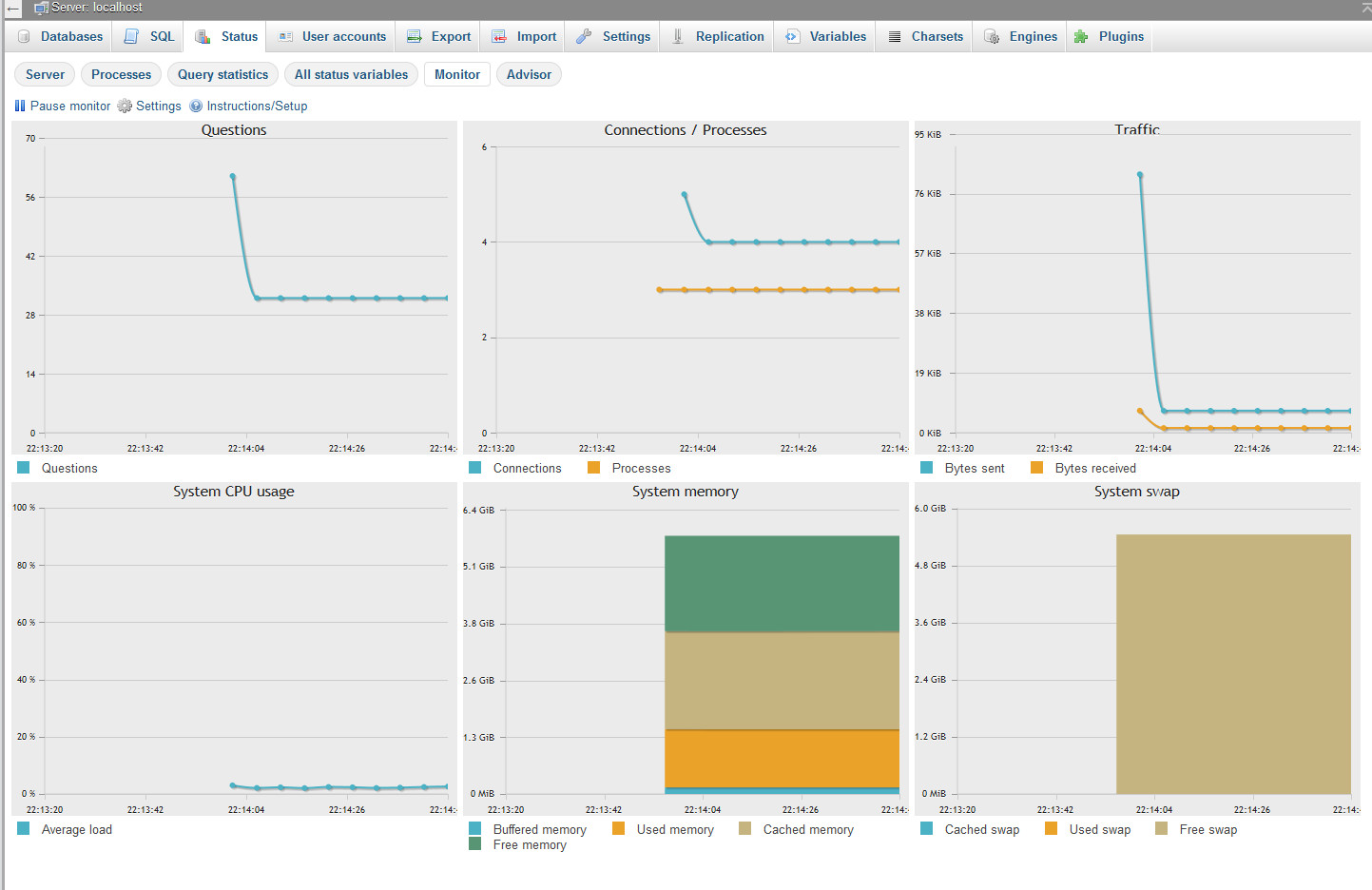
Task: Click the Status tab chart icon
Action: 203,36
